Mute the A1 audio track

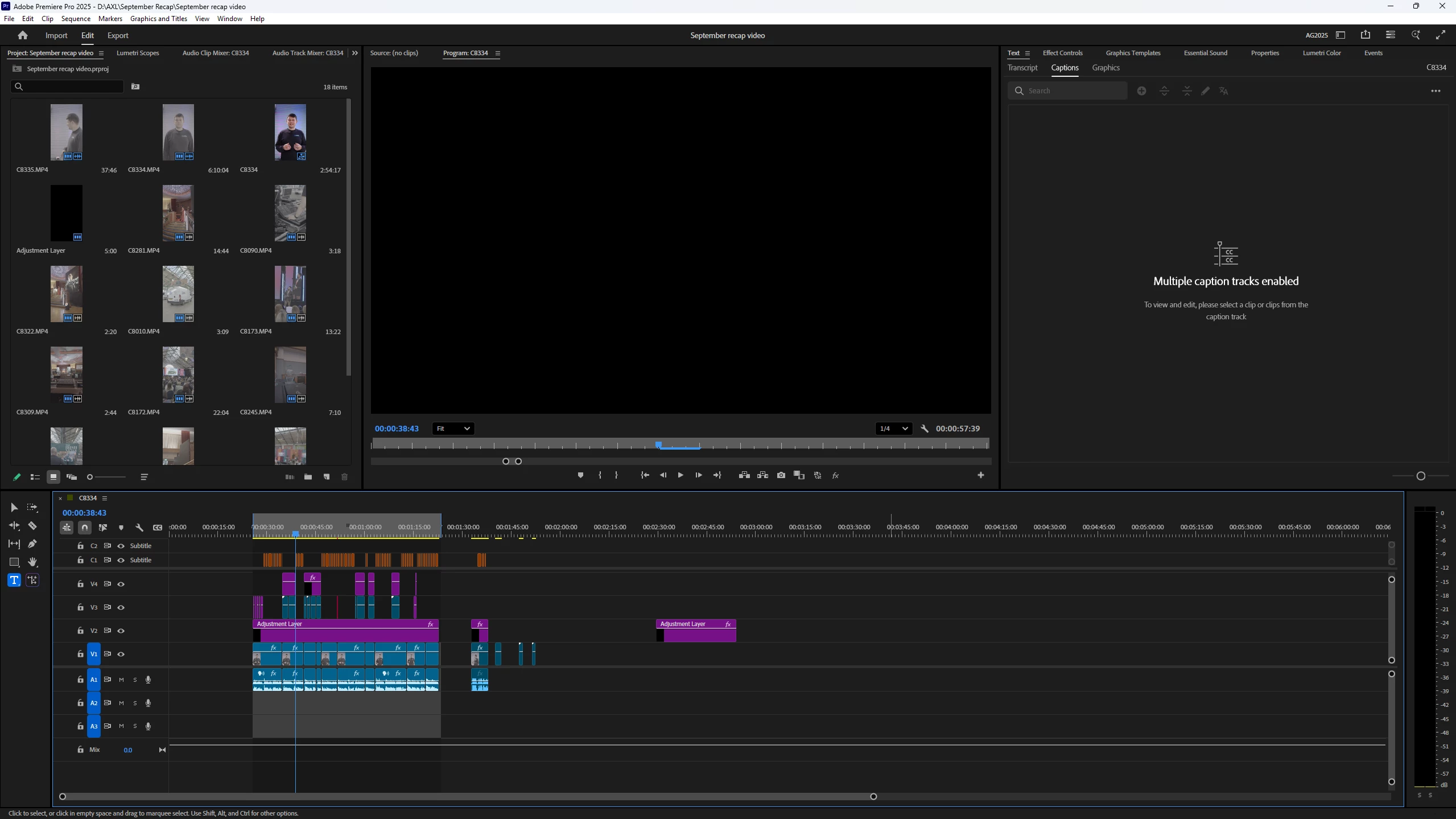click(x=121, y=680)
